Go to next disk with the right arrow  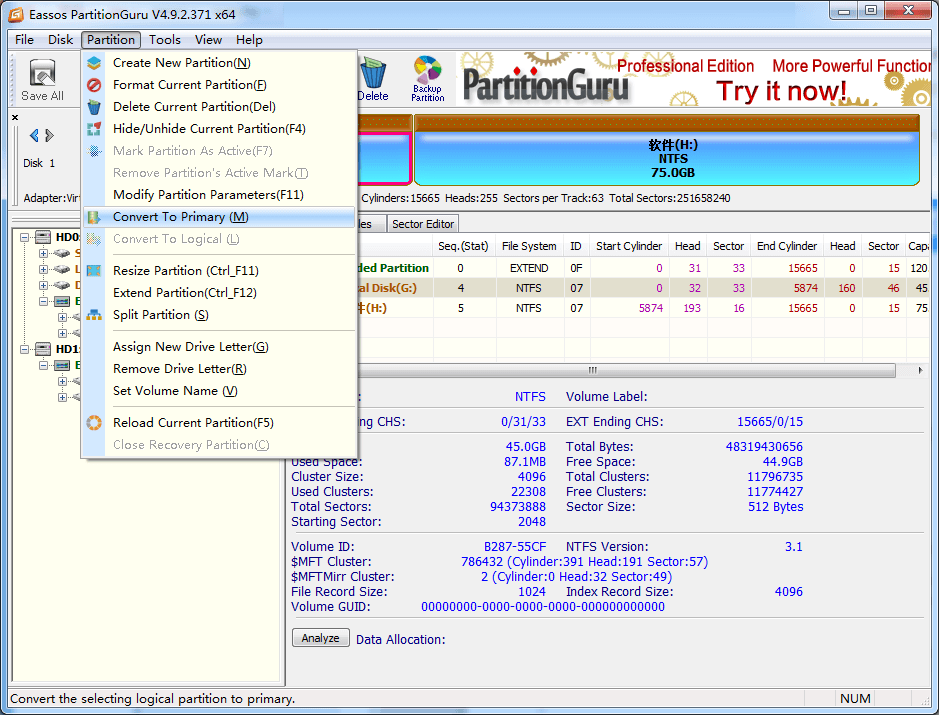(x=50, y=136)
